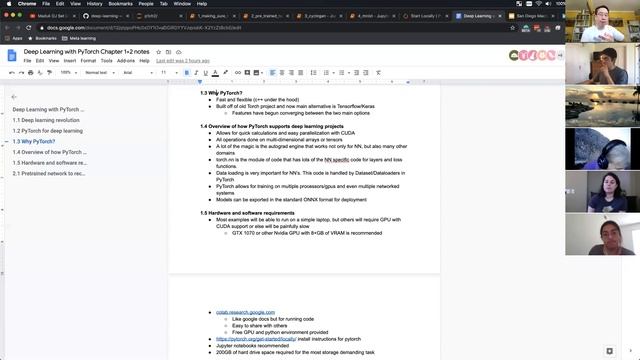Open 'Meta learning' bookmarks folder
The height and width of the screenshot is (360, 640).
coord(79,38)
